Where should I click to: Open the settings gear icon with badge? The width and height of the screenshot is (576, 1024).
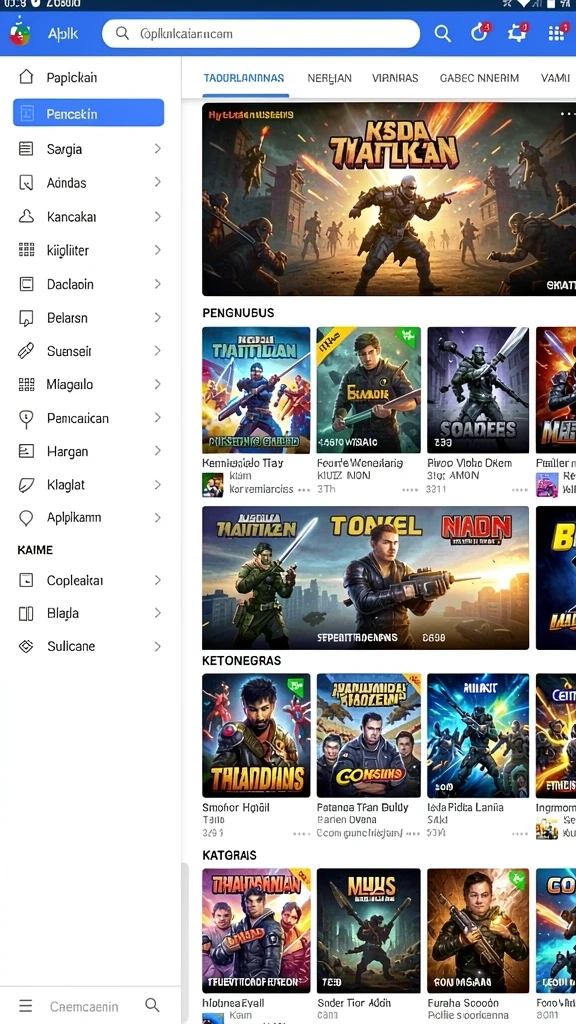[517, 33]
